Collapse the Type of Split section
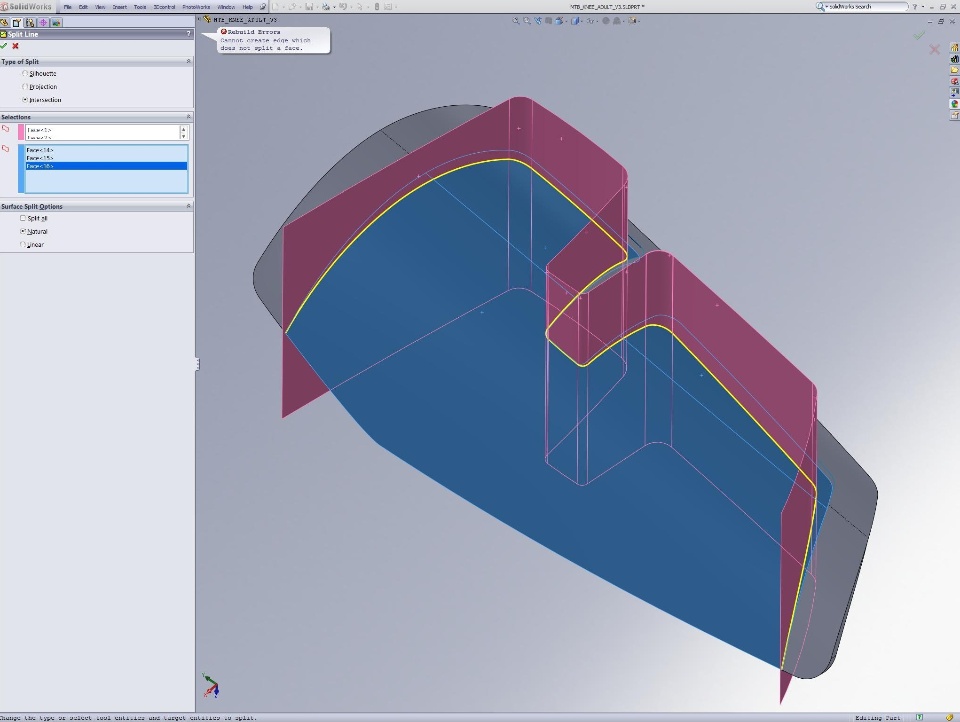Image resolution: width=960 pixels, height=722 pixels. tap(188, 62)
